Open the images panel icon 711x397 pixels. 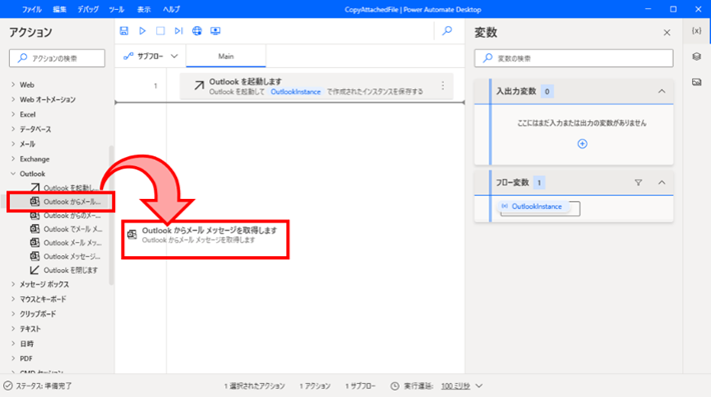[x=696, y=82]
